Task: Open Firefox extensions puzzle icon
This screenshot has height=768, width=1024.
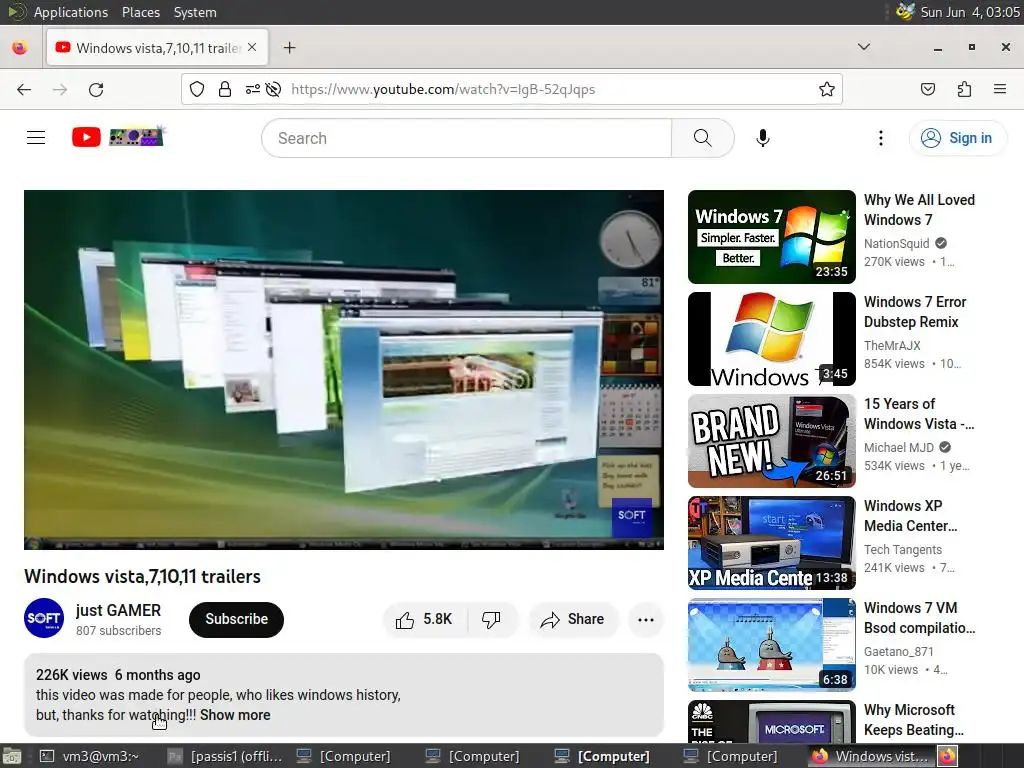Action: click(x=965, y=89)
